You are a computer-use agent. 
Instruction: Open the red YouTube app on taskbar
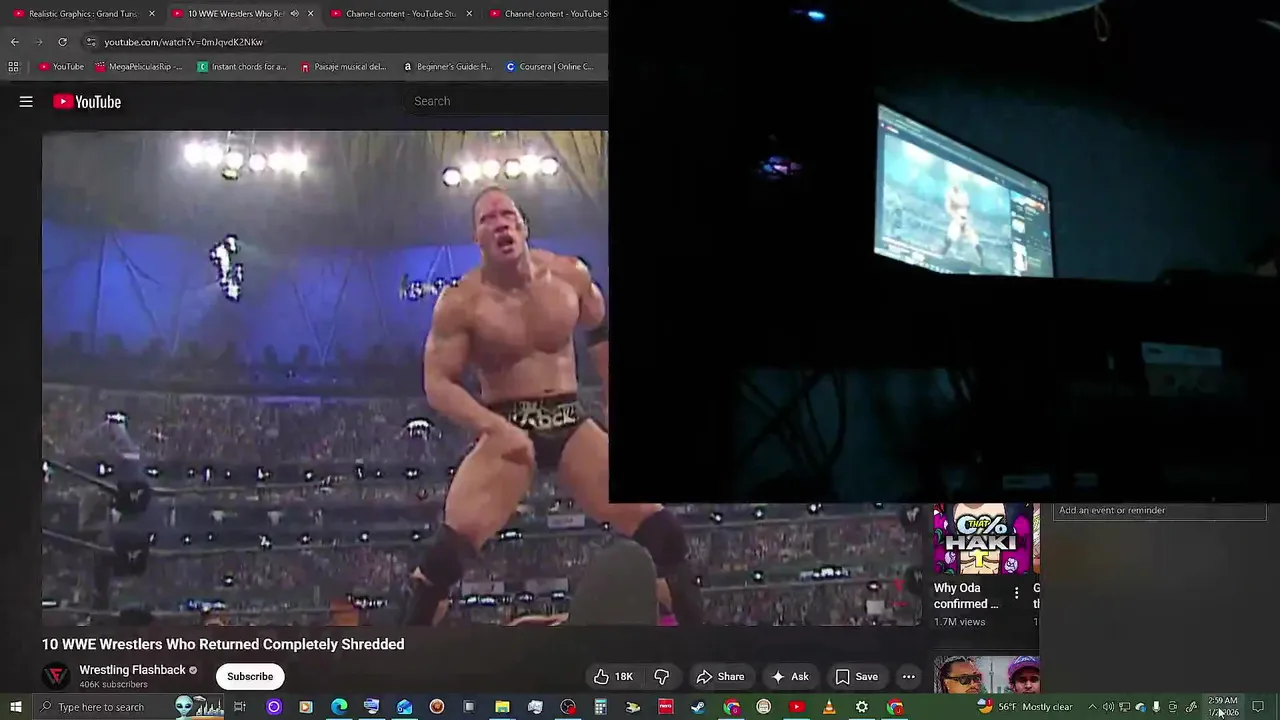796,707
